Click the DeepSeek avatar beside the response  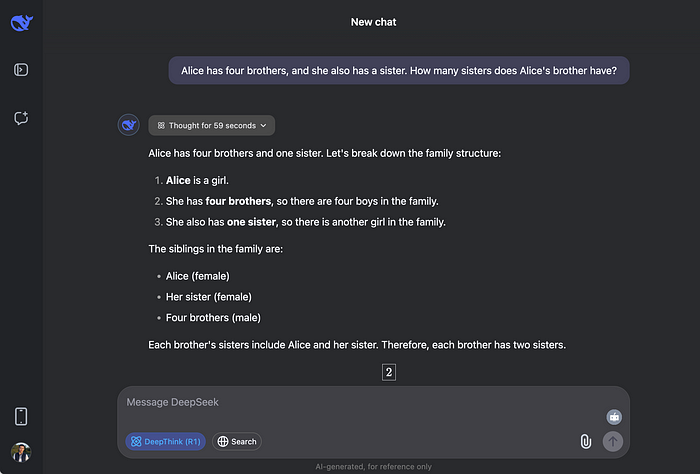[129, 125]
